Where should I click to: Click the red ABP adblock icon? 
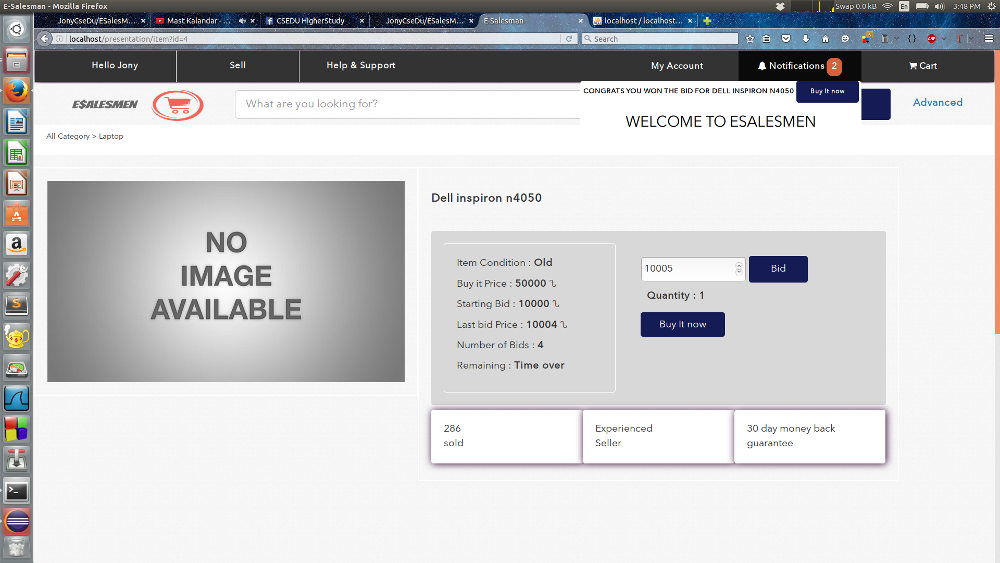pyautogui.click(x=932, y=39)
